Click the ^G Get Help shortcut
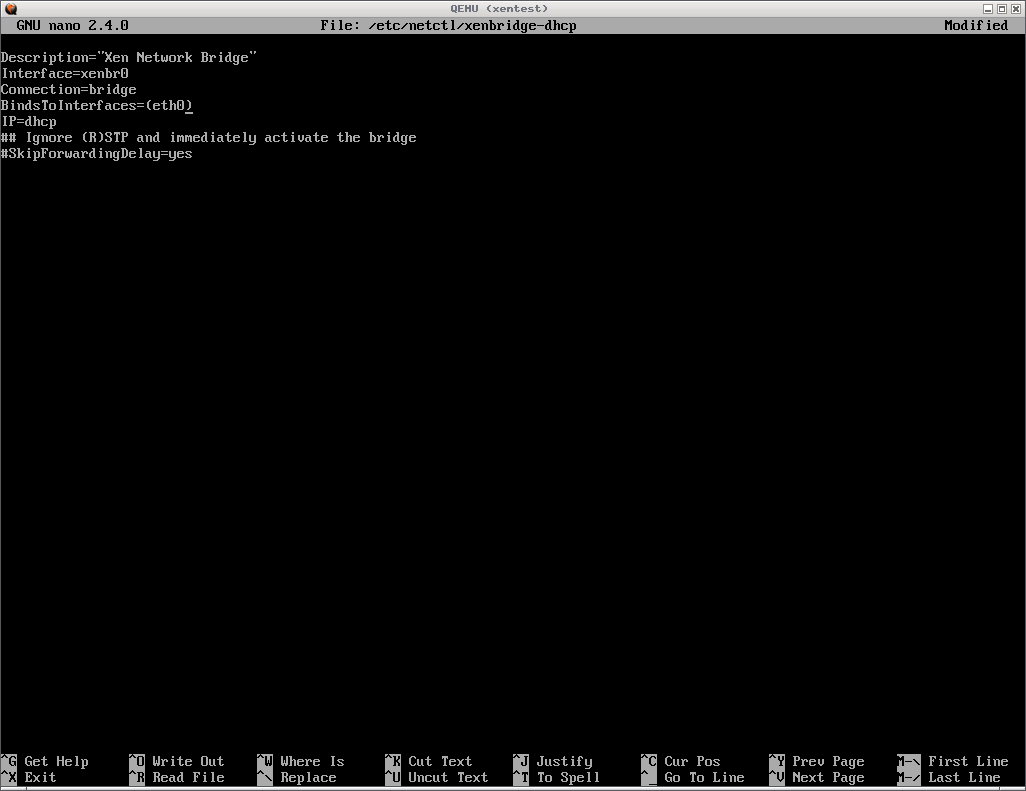1026x791 pixels. coord(46,761)
